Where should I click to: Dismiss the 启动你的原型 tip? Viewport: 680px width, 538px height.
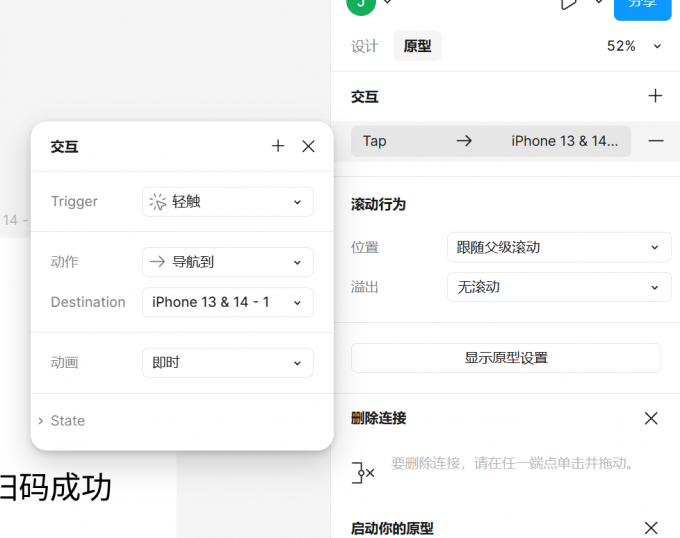tap(651, 528)
